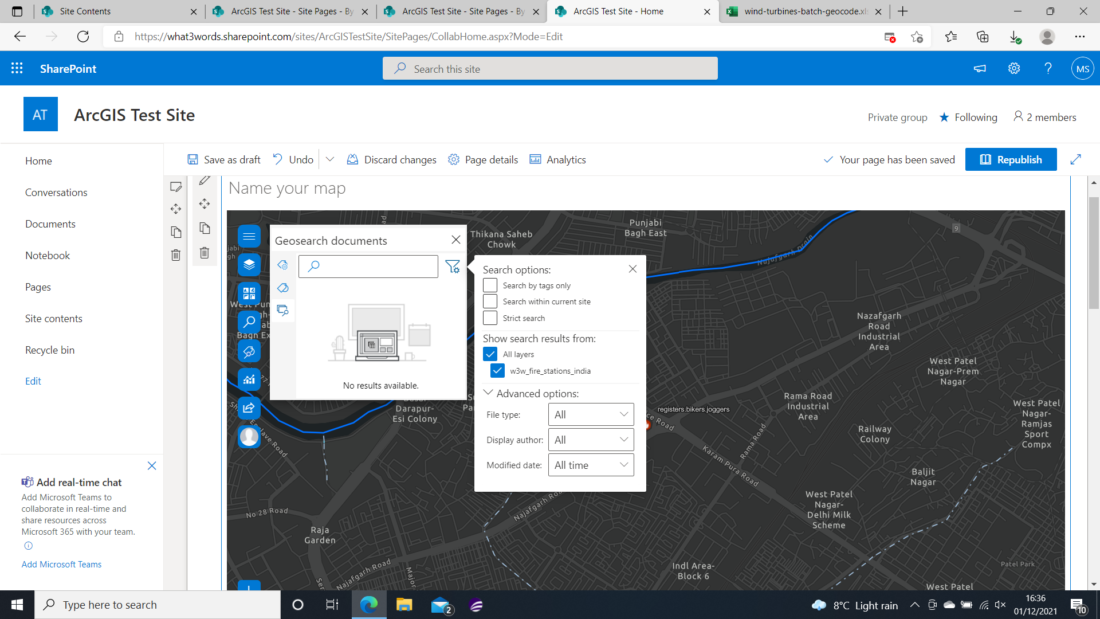Close the Geosearch documents panel
This screenshot has width=1100, height=619.
(x=456, y=240)
